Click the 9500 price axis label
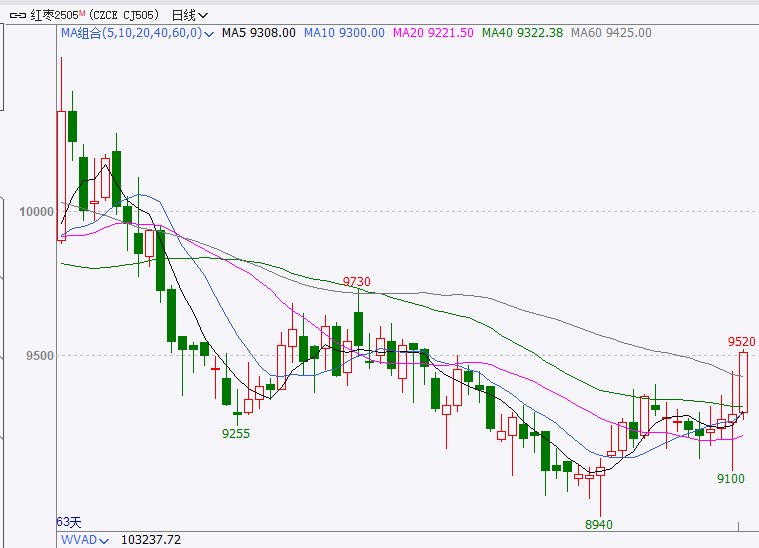Screen dimensions: 759x548 pyautogui.click(x=40, y=355)
